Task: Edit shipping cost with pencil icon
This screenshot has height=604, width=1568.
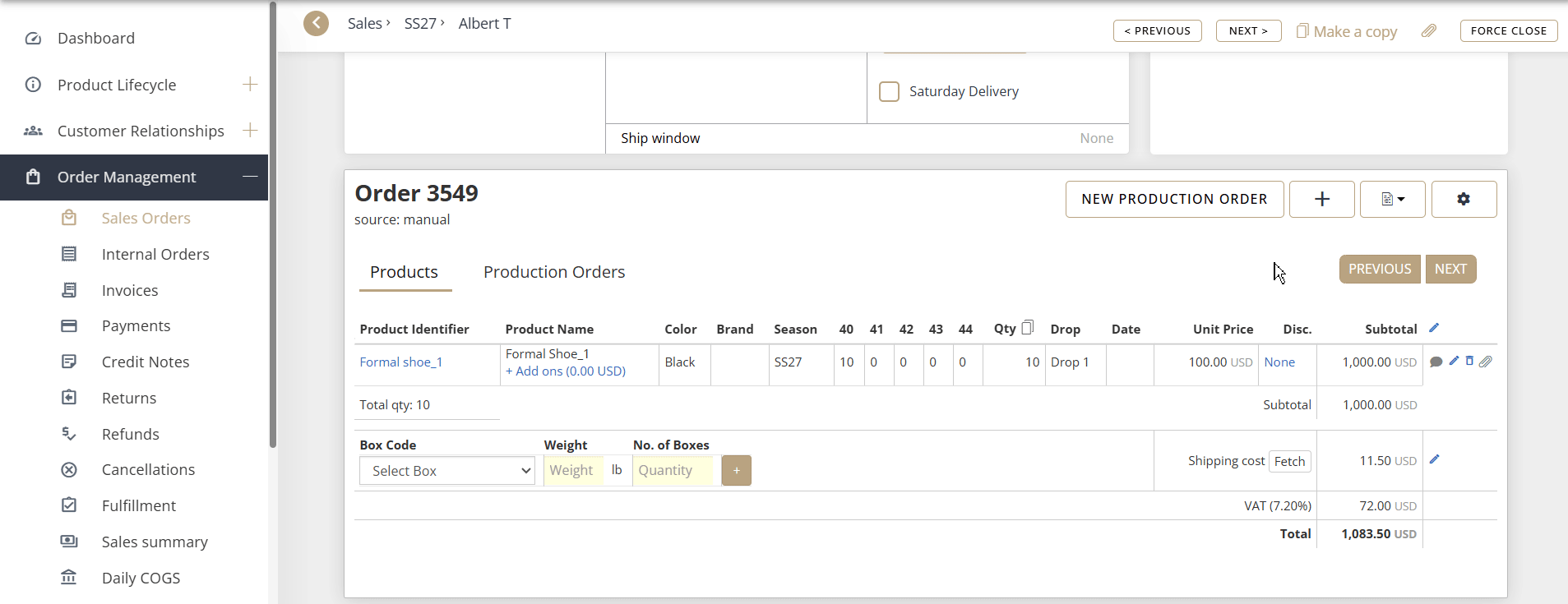Action: click(x=1434, y=460)
